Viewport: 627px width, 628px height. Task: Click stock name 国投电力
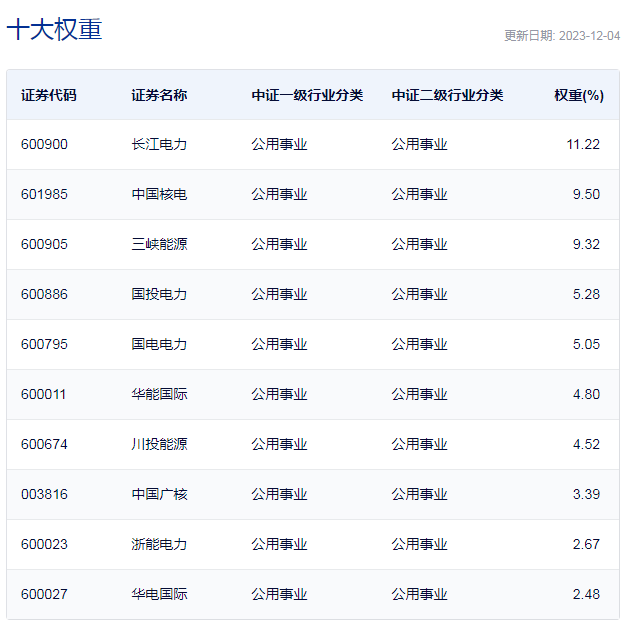tap(159, 294)
